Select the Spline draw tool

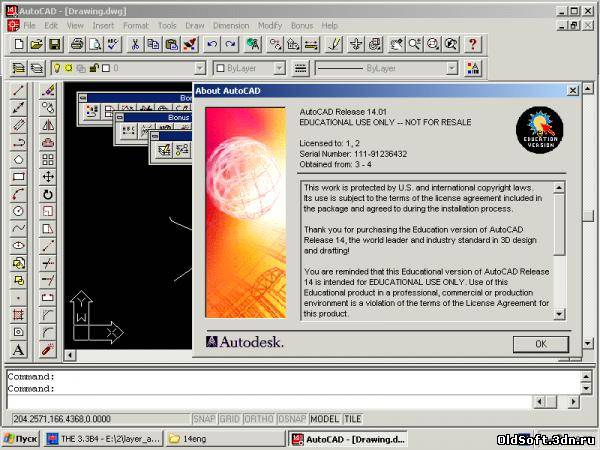coord(18,228)
